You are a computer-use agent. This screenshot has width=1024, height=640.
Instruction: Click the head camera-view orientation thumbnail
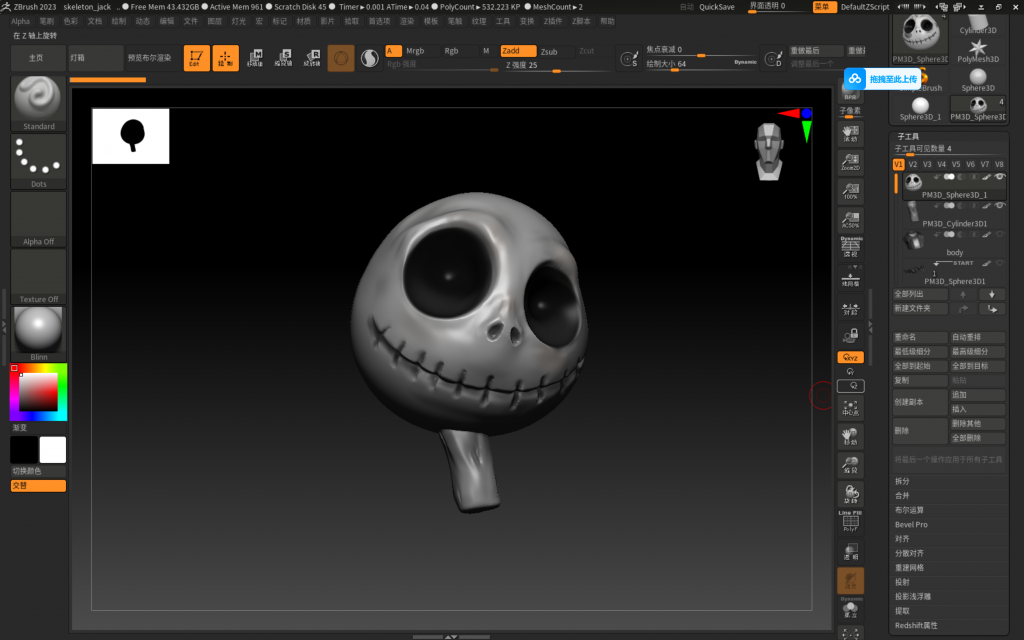(769, 152)
